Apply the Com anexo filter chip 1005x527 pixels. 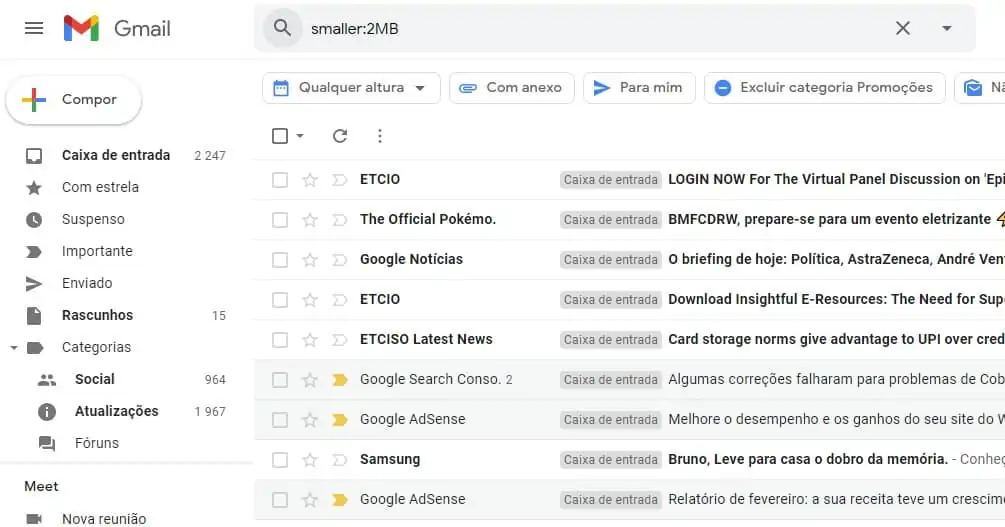pos(511,88)
